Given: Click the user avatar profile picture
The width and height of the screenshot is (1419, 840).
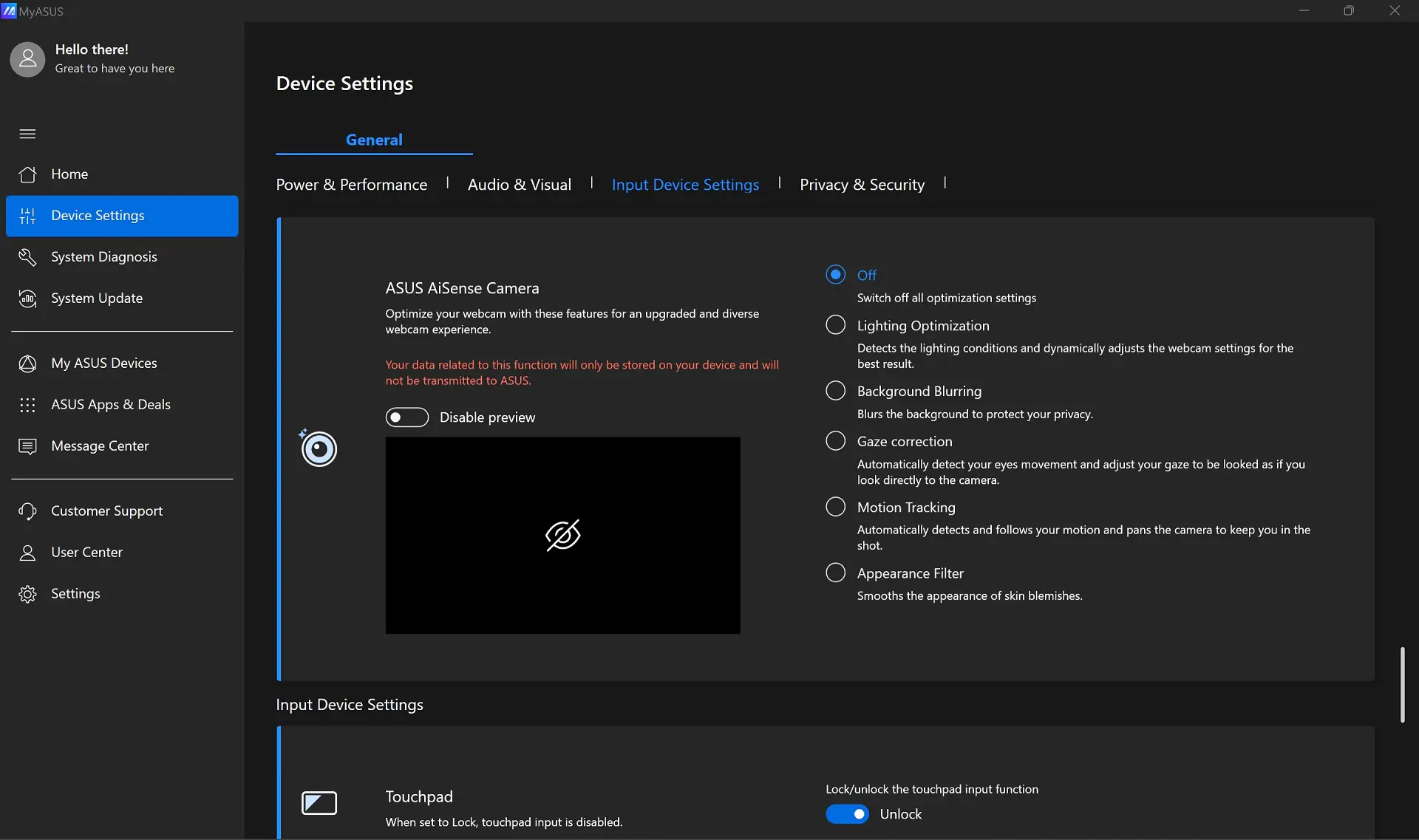Looking at the screenshot, I should [x=27, y=59].
